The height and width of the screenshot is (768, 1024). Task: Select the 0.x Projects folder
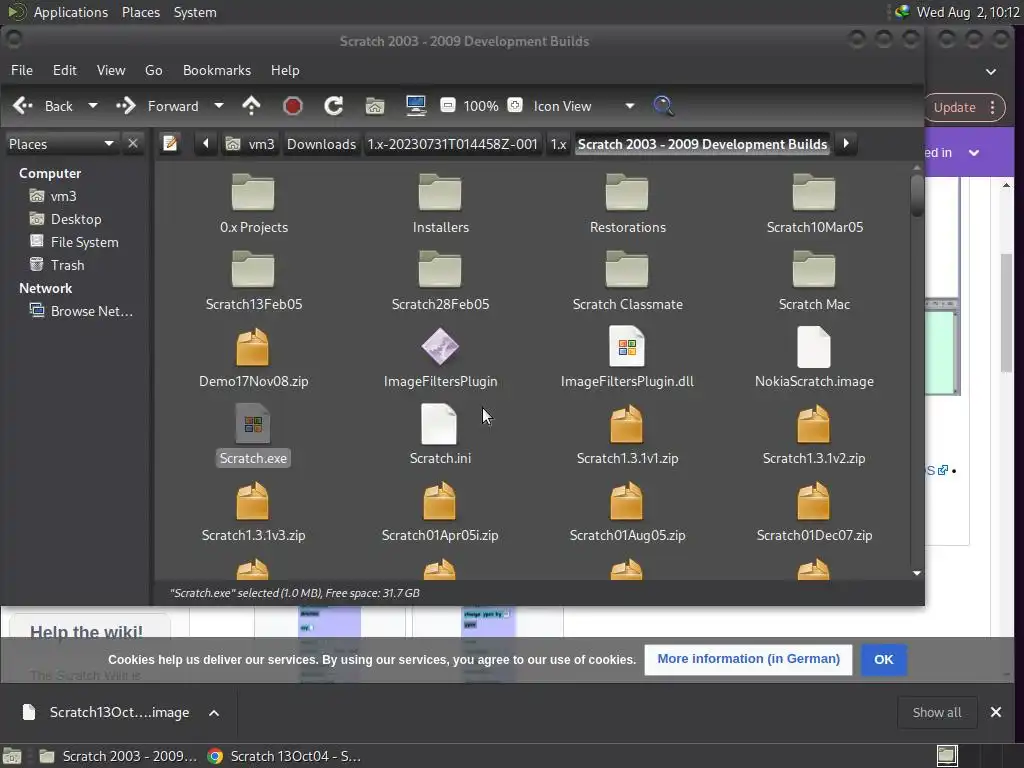253,204
